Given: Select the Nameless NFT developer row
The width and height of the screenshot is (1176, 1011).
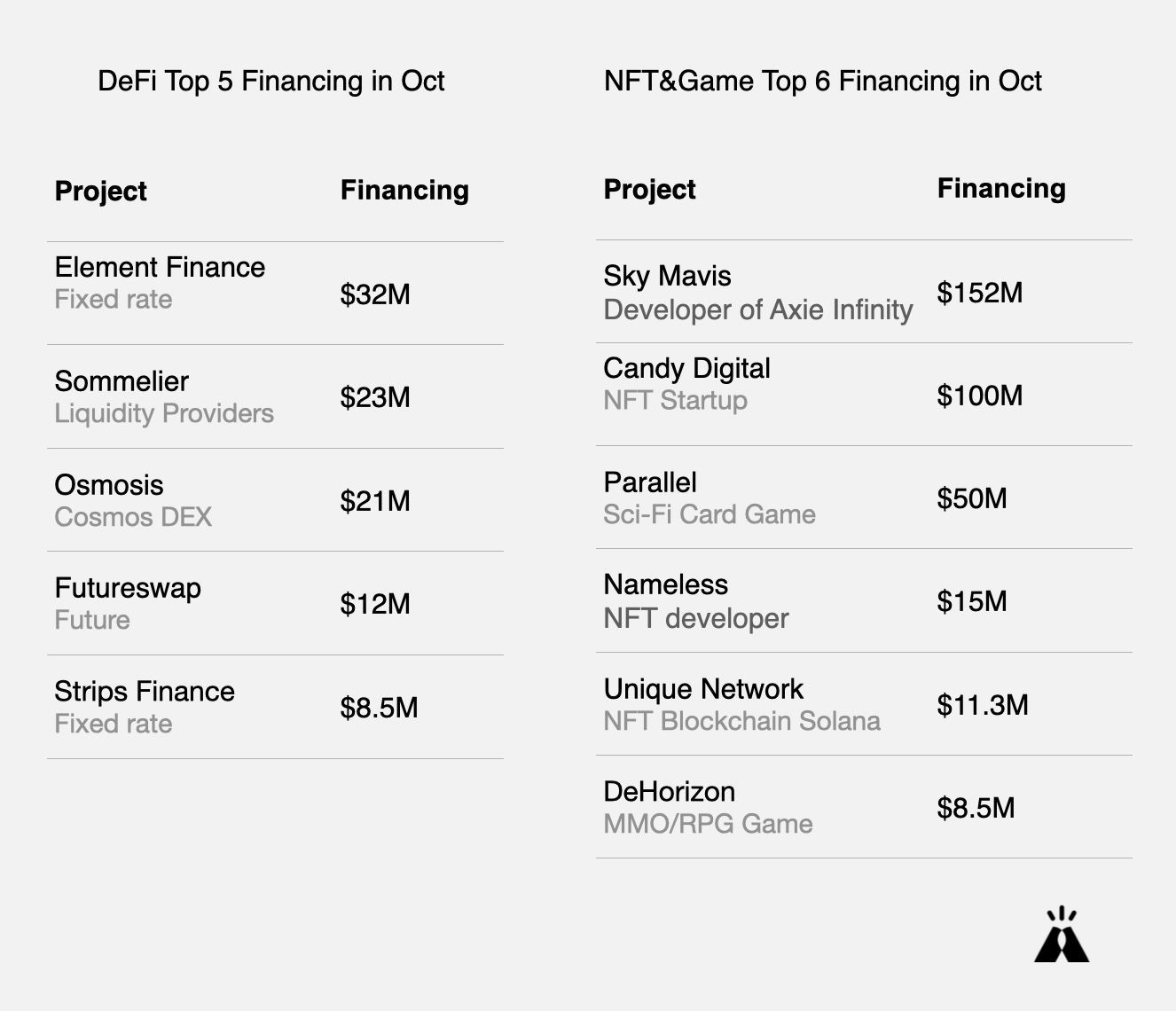Looking at the screenshot, I should 864,601.
